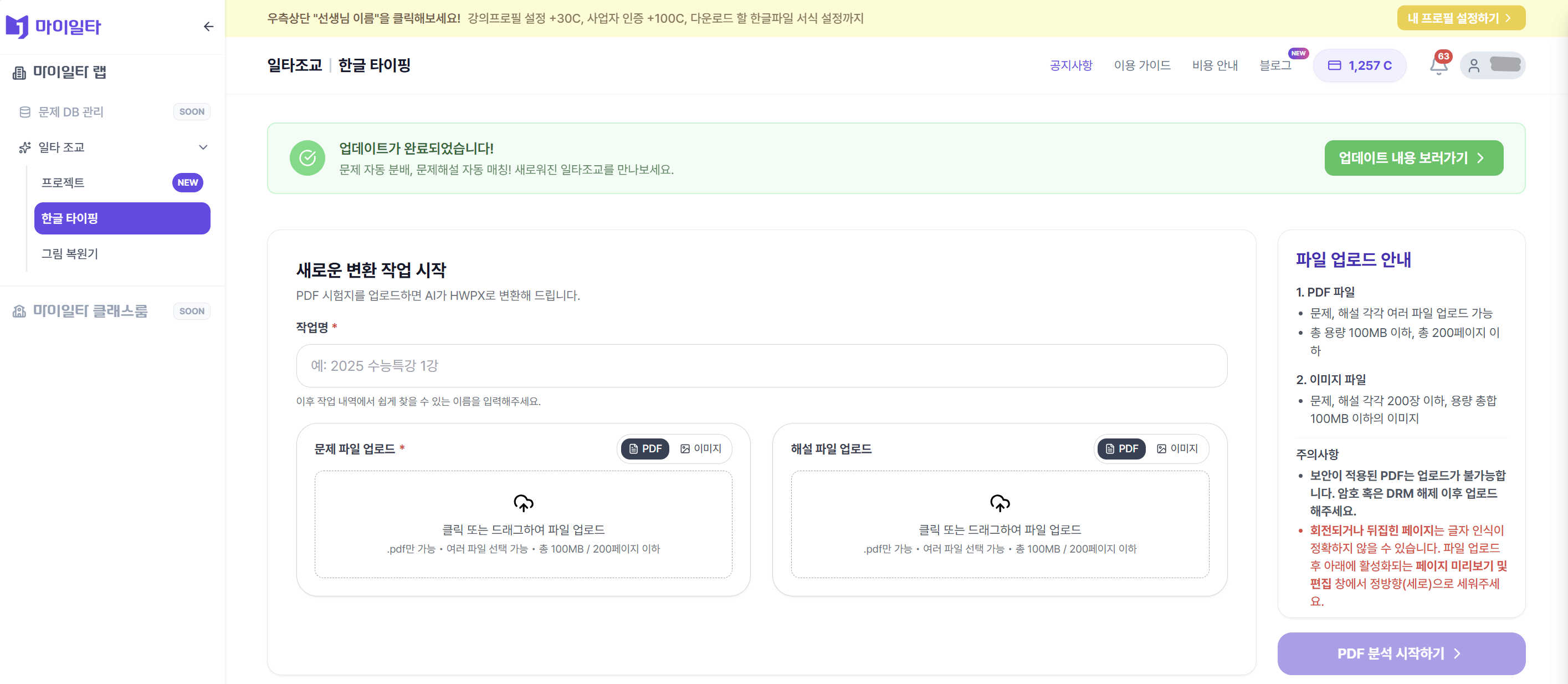
Task: Open notifications bell icon
Action: coord(1438,66)
